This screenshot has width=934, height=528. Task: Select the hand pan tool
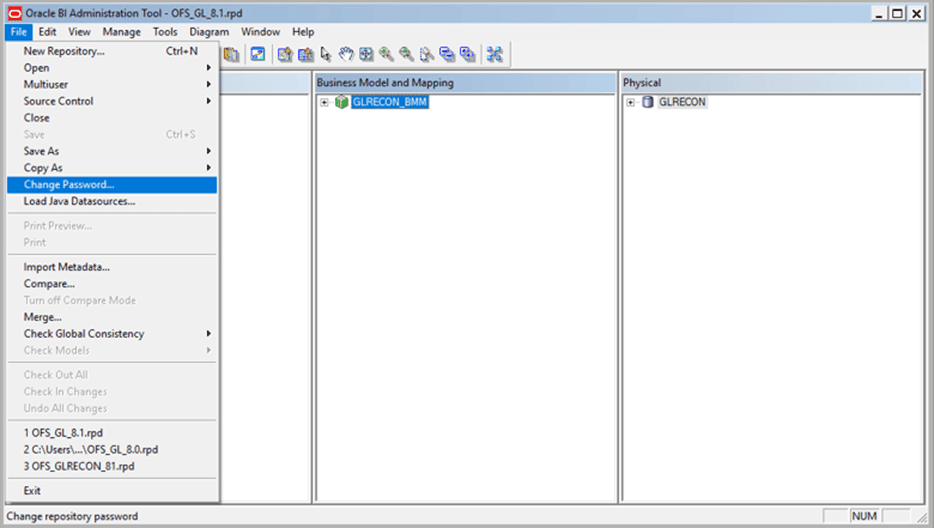point(346,54)
